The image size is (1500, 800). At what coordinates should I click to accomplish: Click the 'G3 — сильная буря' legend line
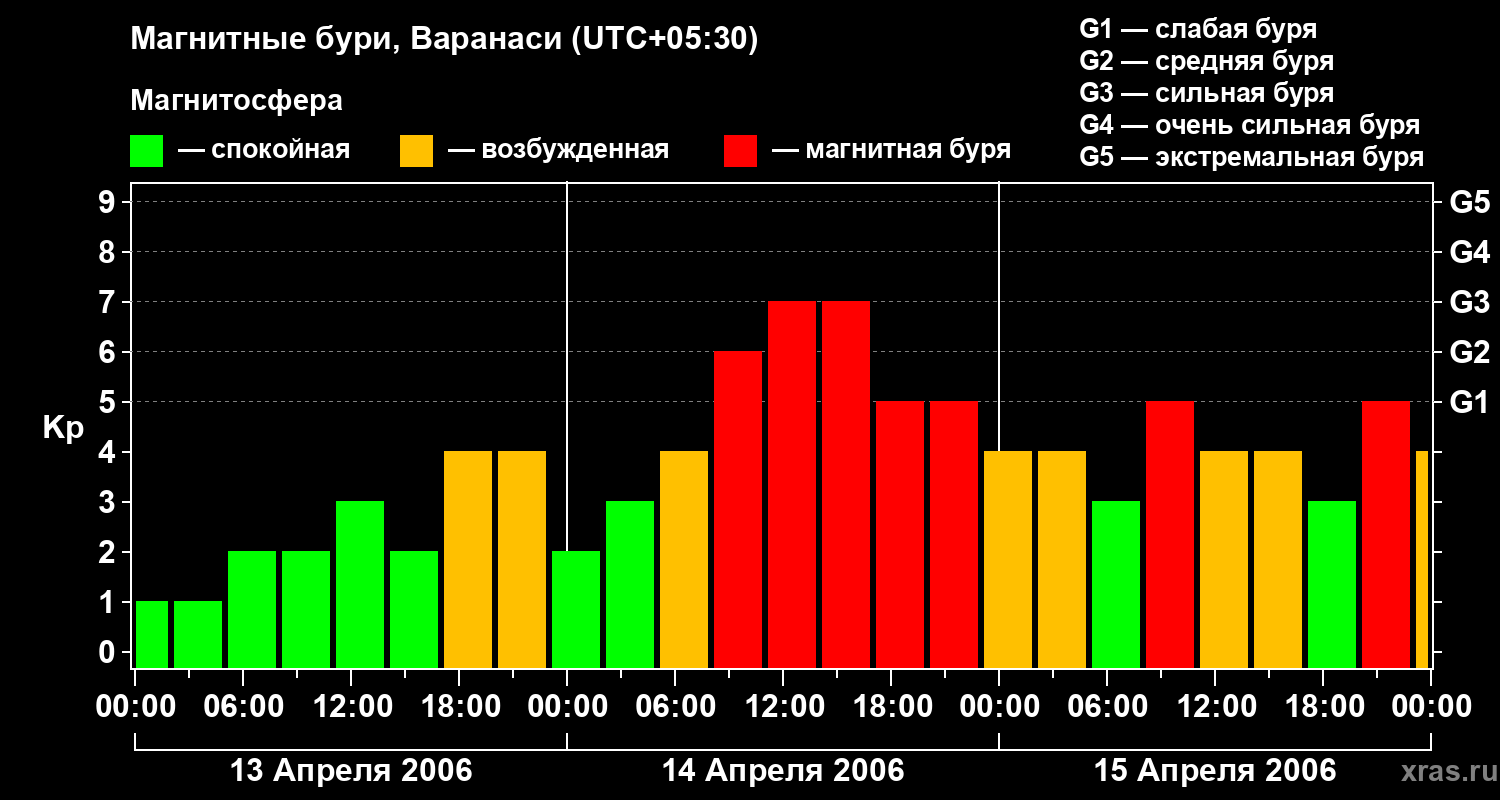[x=1206, y=93]
